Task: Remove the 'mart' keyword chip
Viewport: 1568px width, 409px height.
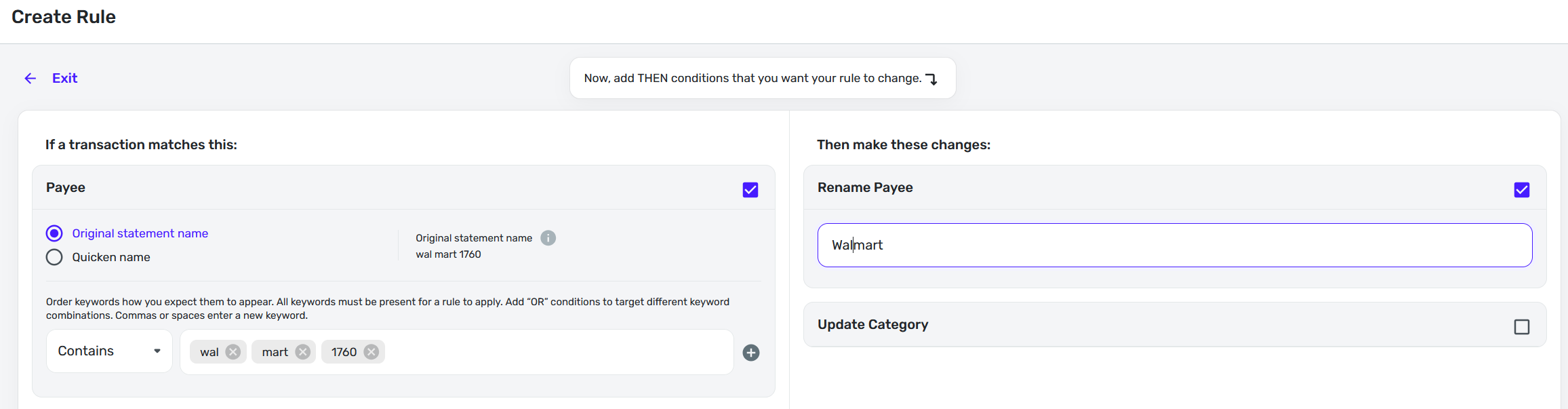Action: (x=303, y=352)
